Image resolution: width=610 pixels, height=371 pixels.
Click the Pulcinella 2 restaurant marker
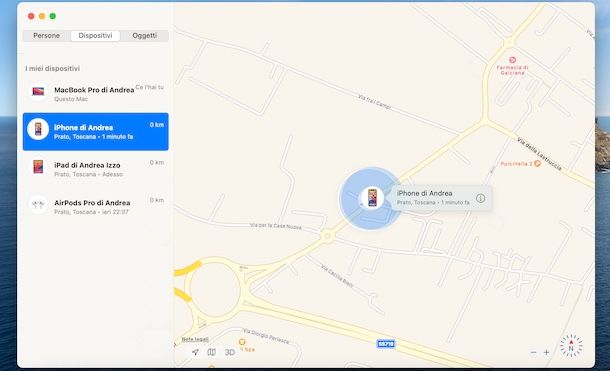(537, 164)
